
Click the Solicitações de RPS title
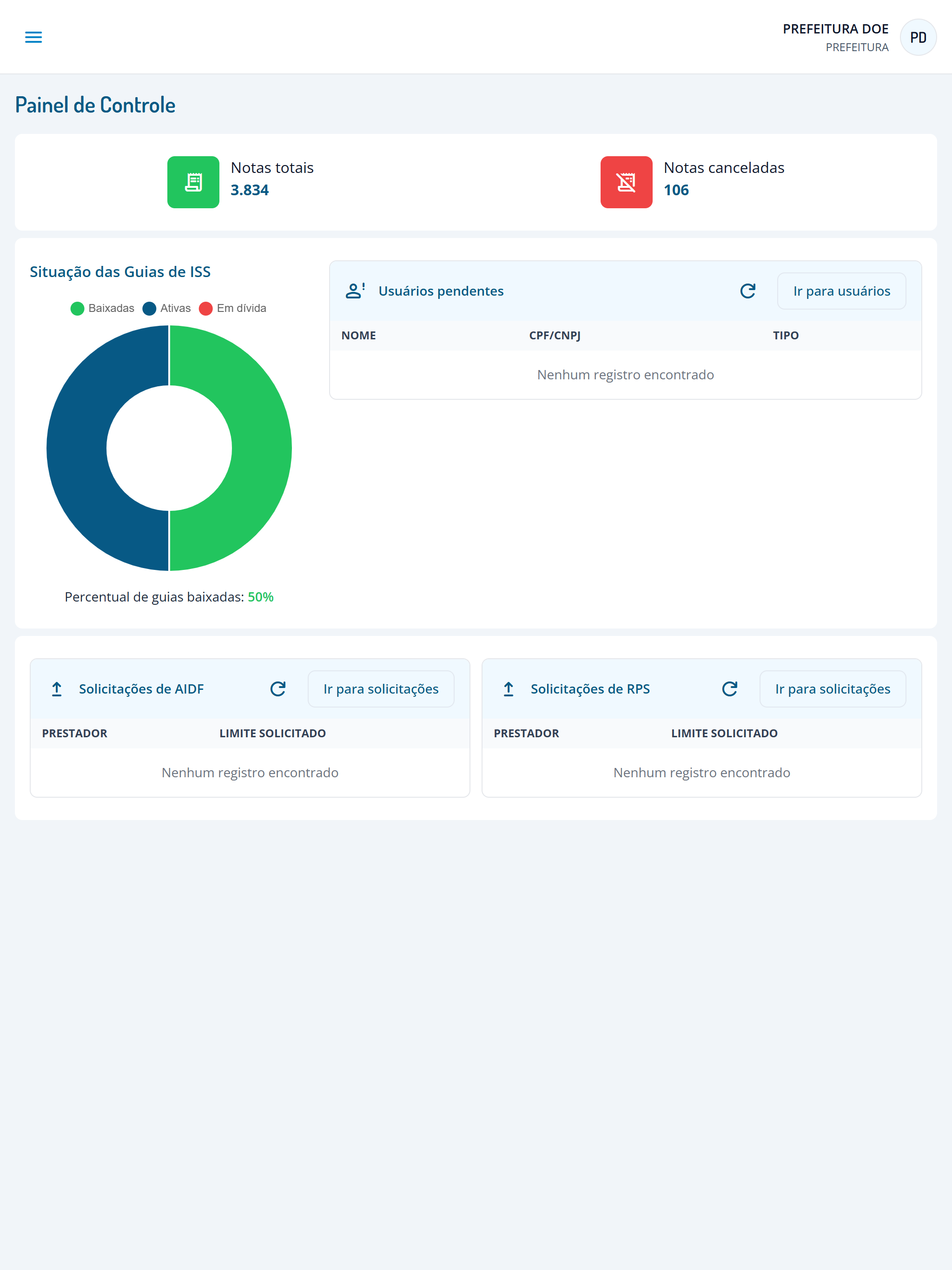590,689
